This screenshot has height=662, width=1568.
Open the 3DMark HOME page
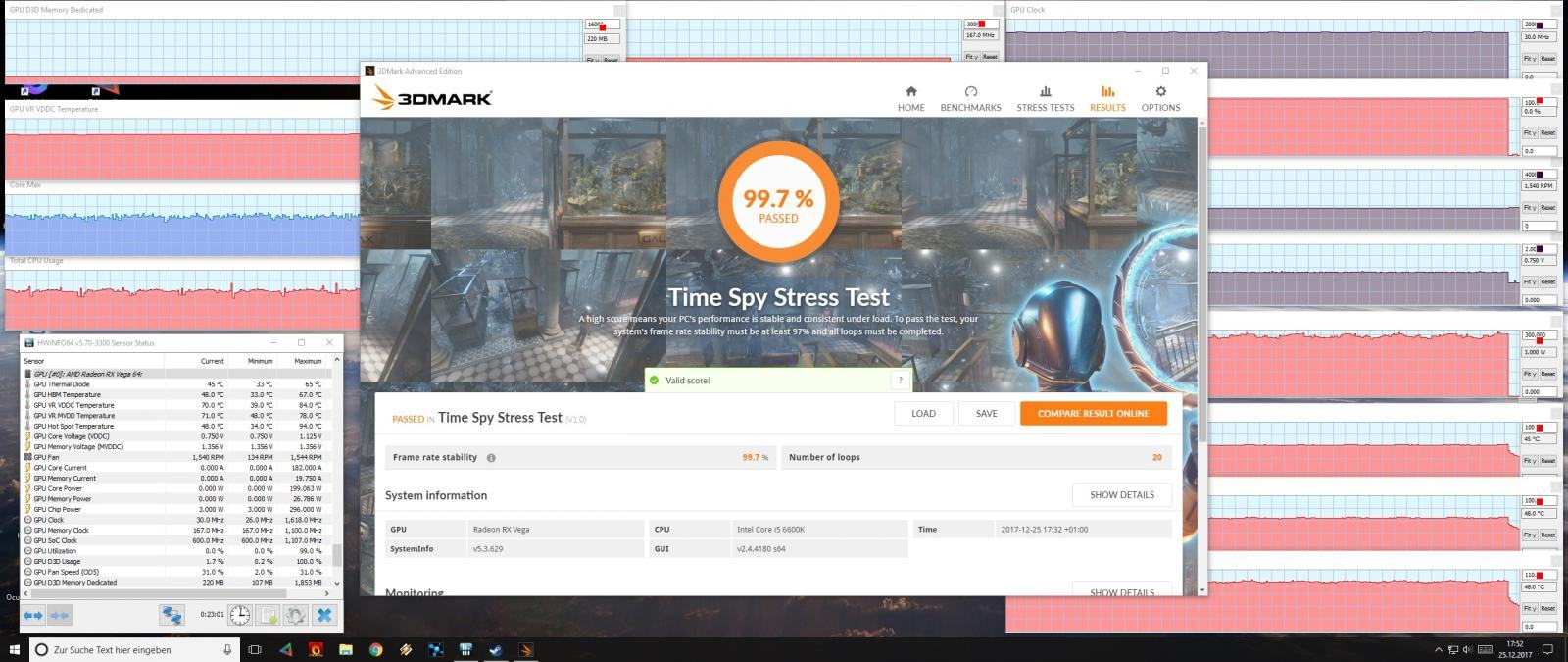pos(910,98)
